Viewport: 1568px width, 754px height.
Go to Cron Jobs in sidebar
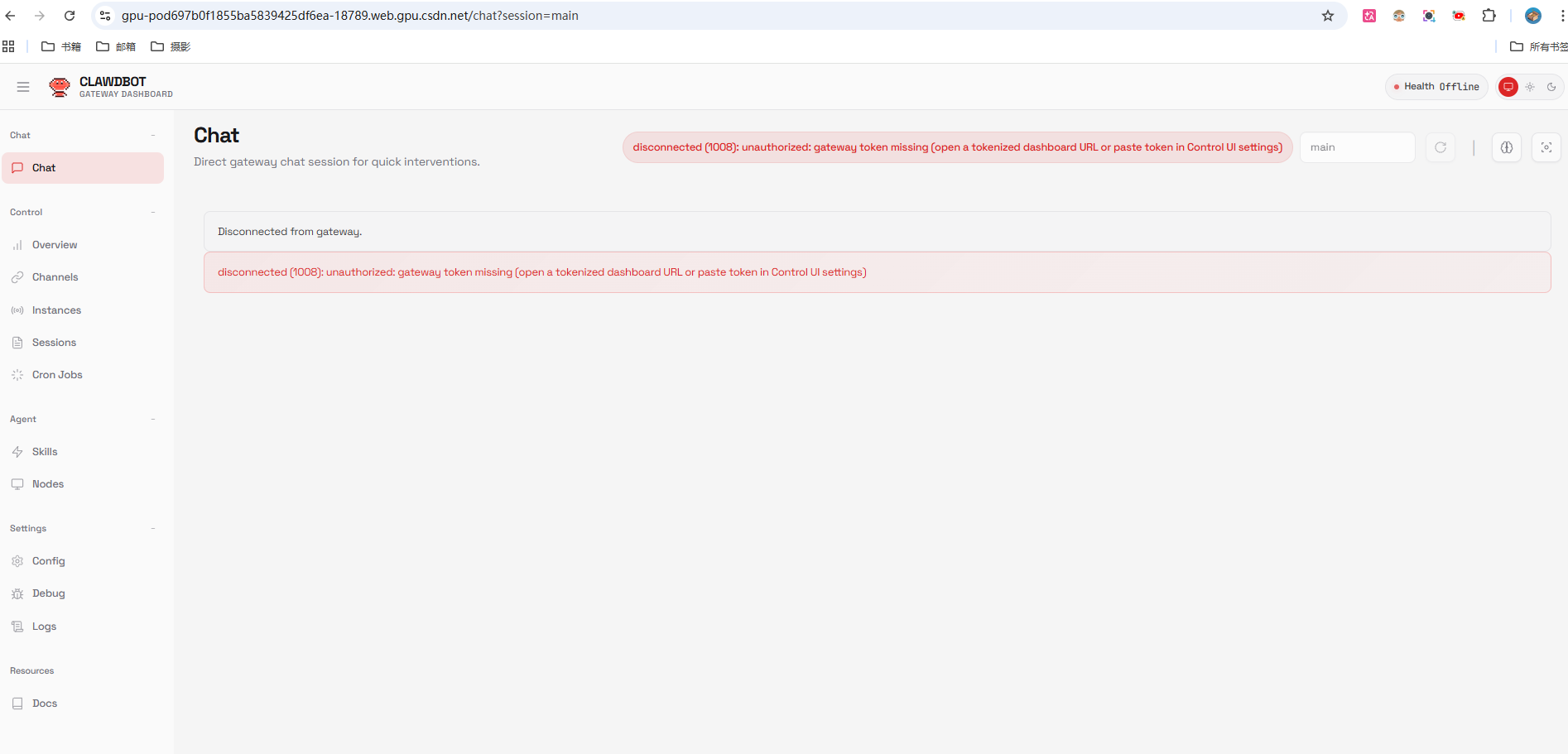tap(57, 375)
